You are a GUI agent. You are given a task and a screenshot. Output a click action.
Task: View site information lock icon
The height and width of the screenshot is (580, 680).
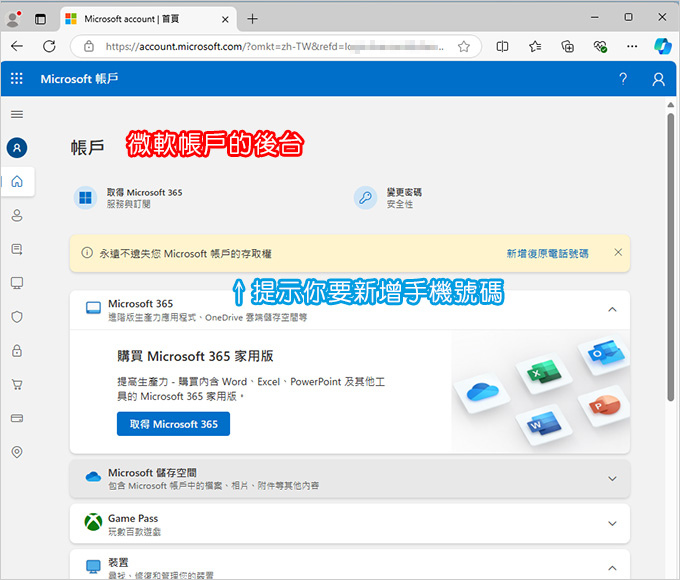pos(89,46)
